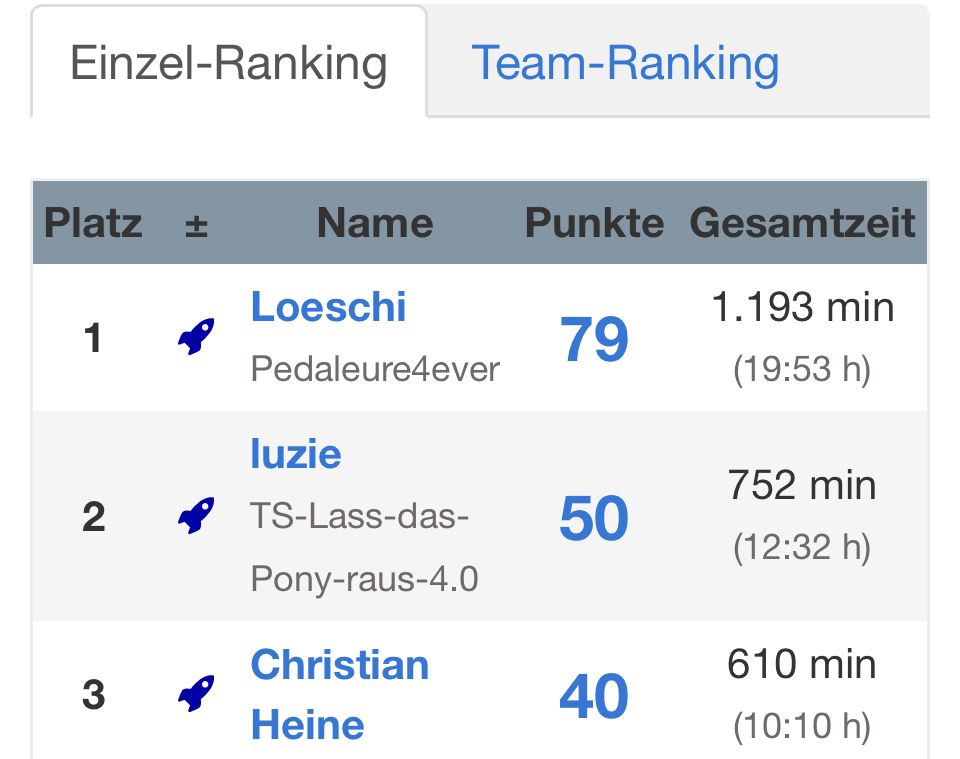The width and height of the screenshot is (960, 759).
Task: Follow the Christian Heine name link
Action: tap(339, 694)
